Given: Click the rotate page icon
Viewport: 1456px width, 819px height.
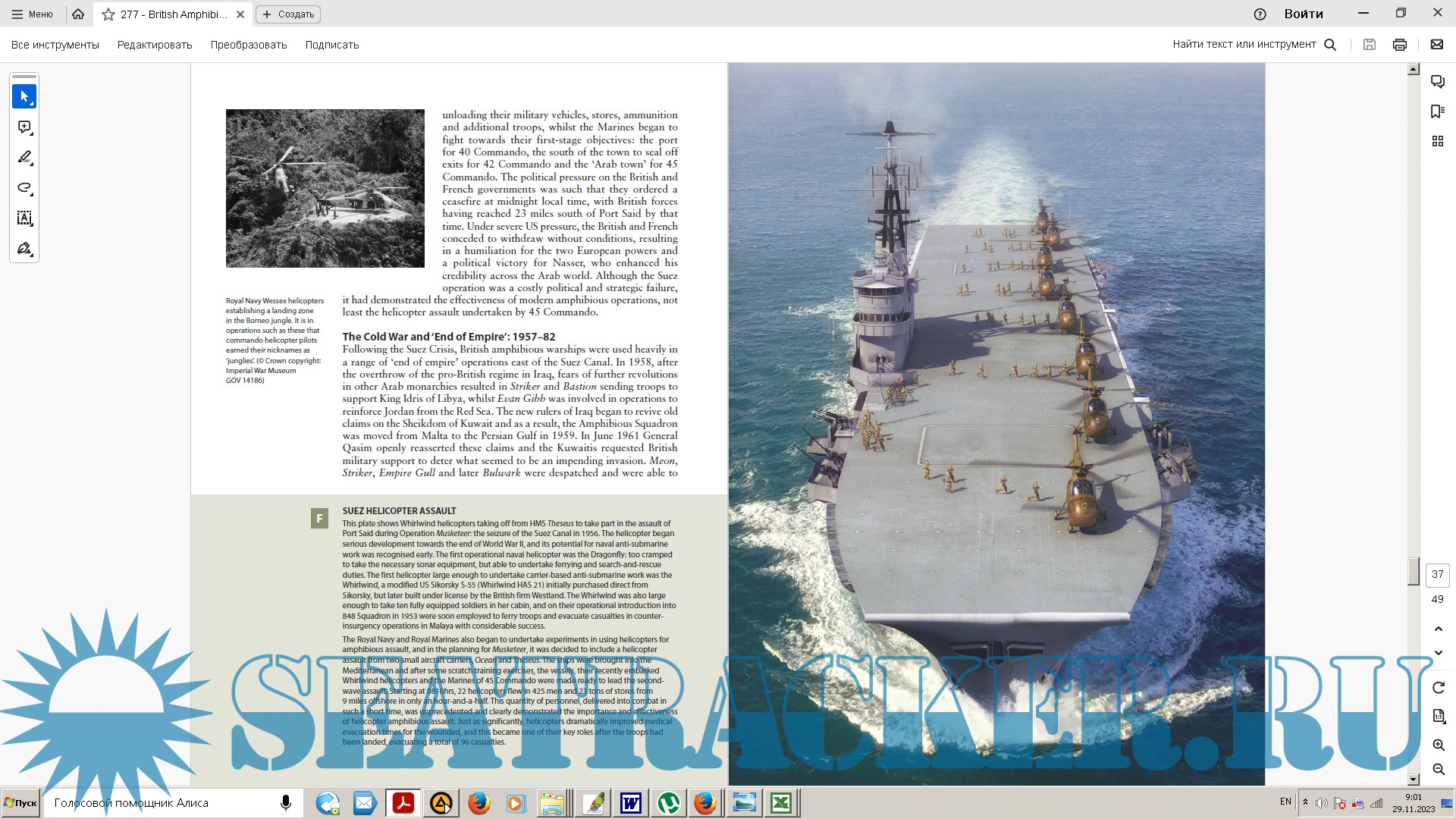Looking at the screenshot, I should point(1438,687).
